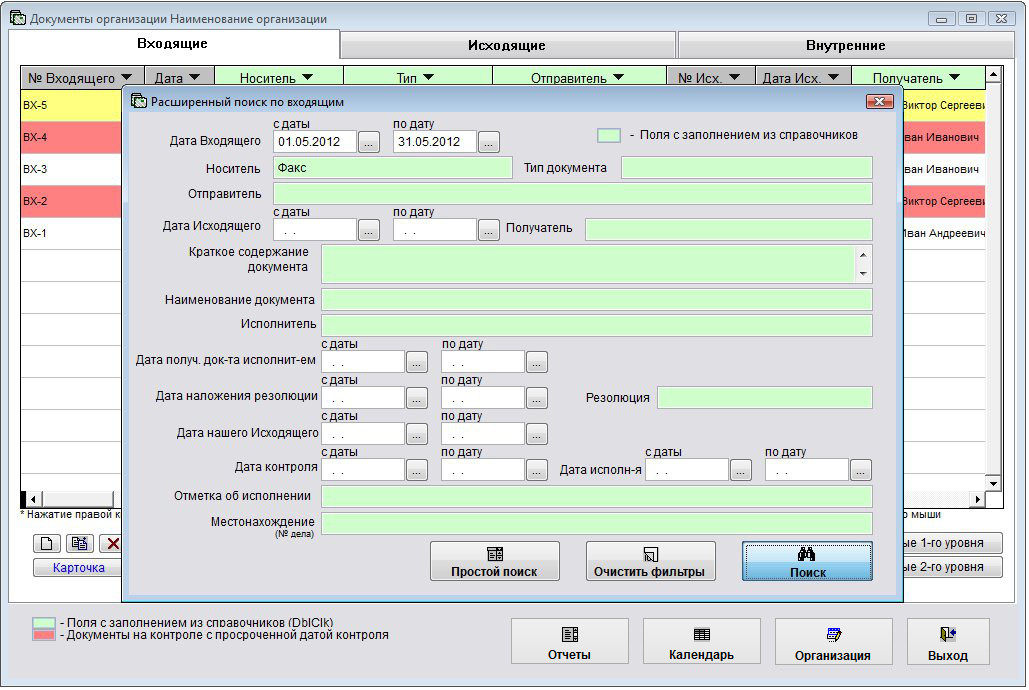Open the № Входящего column filter arrow
This screenshot has height=690, width=1029.
(126, 78)
